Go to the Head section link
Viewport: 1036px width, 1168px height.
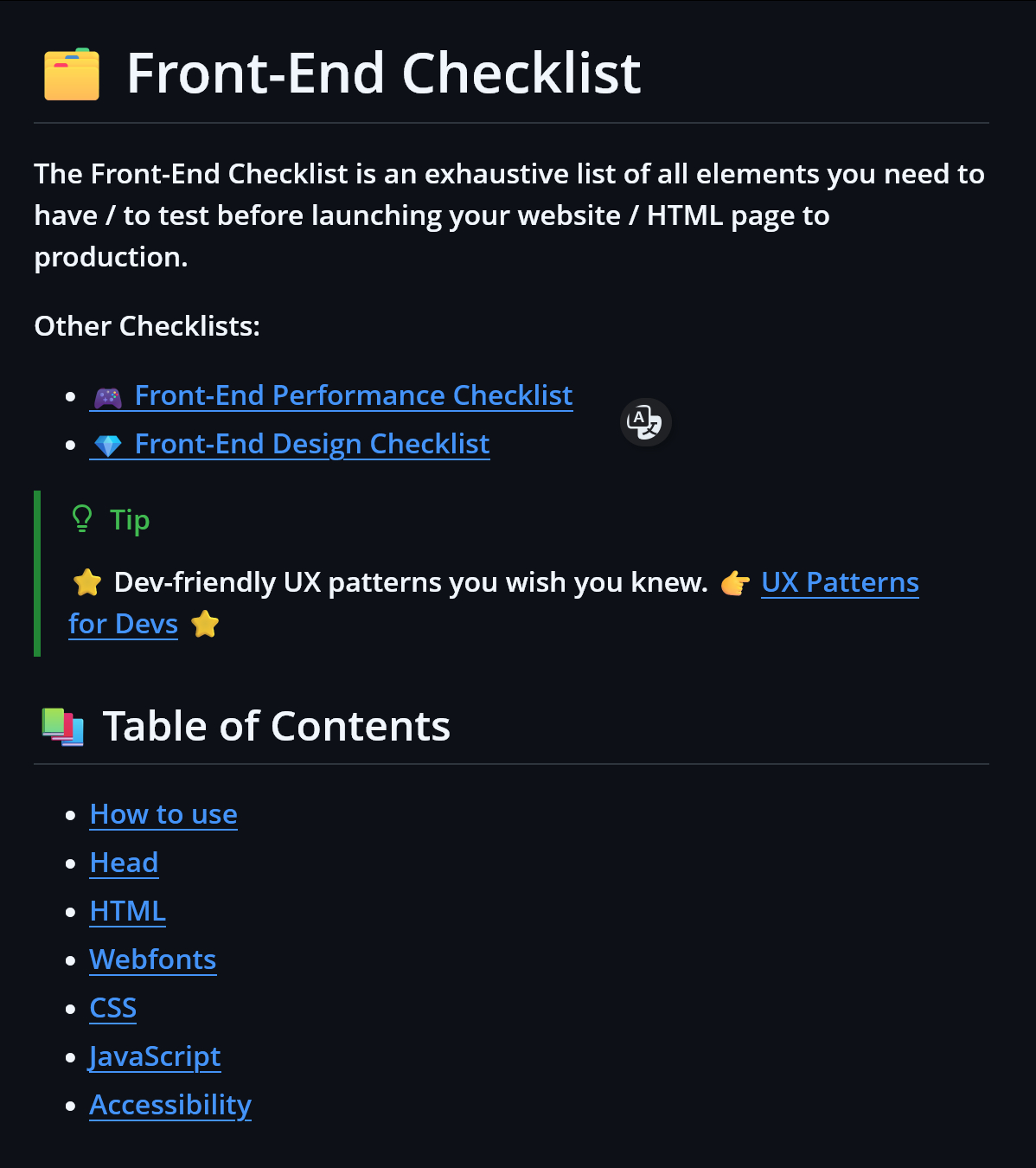coord(124,863)
